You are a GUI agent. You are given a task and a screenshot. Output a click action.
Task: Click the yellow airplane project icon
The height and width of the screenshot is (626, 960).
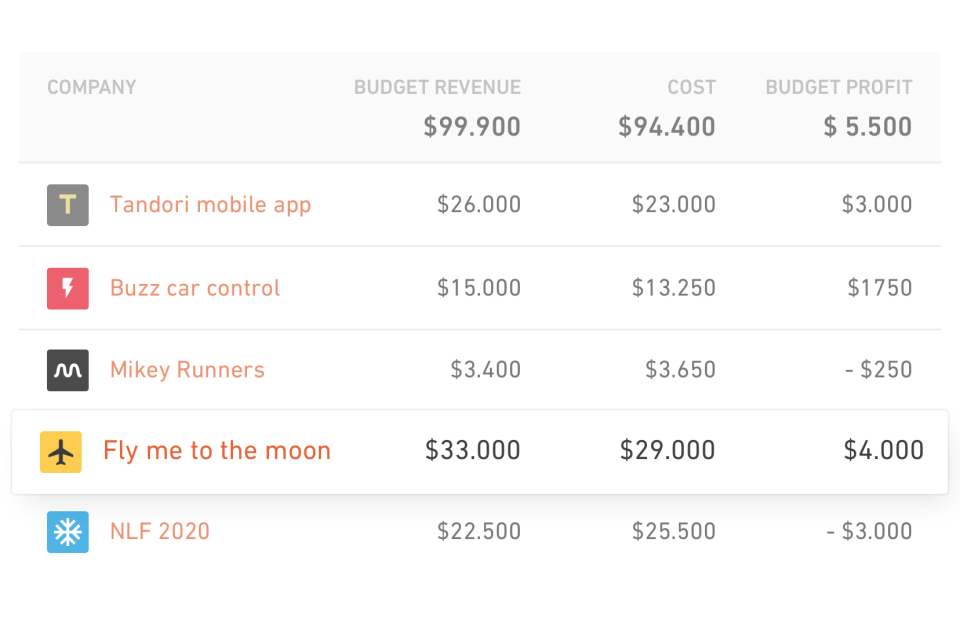coord(61,451)
